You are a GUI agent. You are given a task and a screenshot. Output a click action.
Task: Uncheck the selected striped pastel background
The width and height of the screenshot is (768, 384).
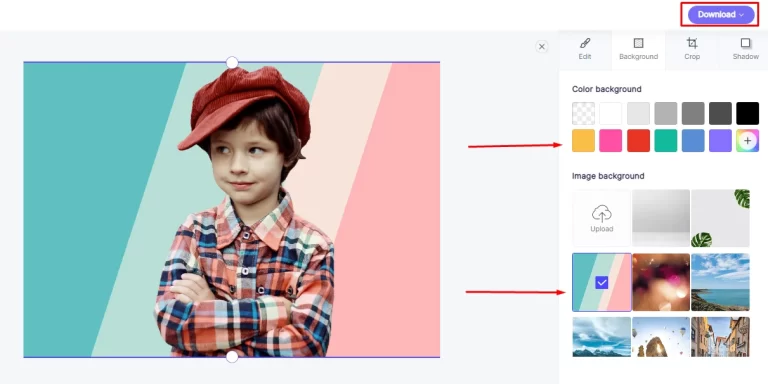601,282
